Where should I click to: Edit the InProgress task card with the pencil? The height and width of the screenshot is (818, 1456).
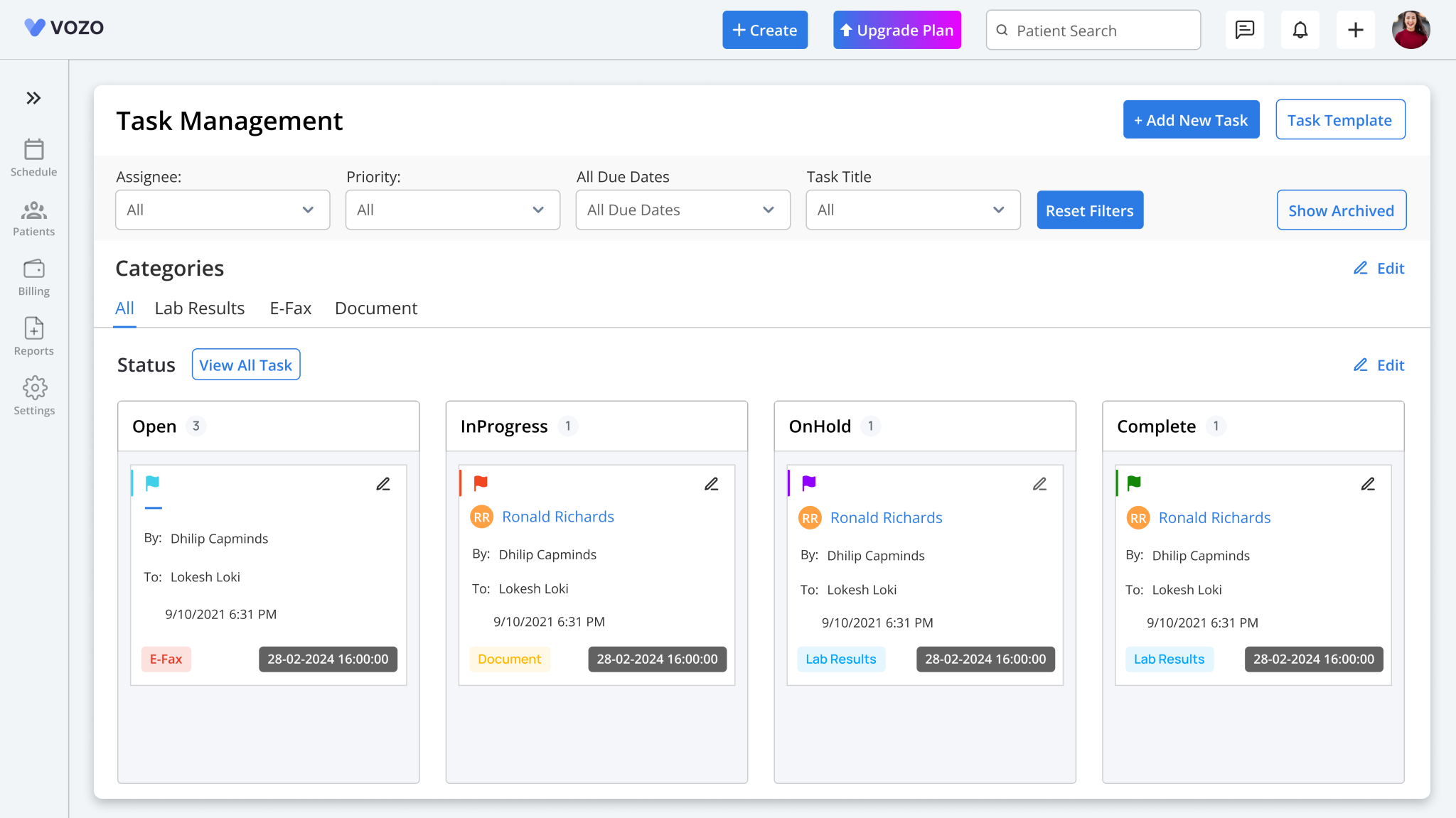point(711,484)
